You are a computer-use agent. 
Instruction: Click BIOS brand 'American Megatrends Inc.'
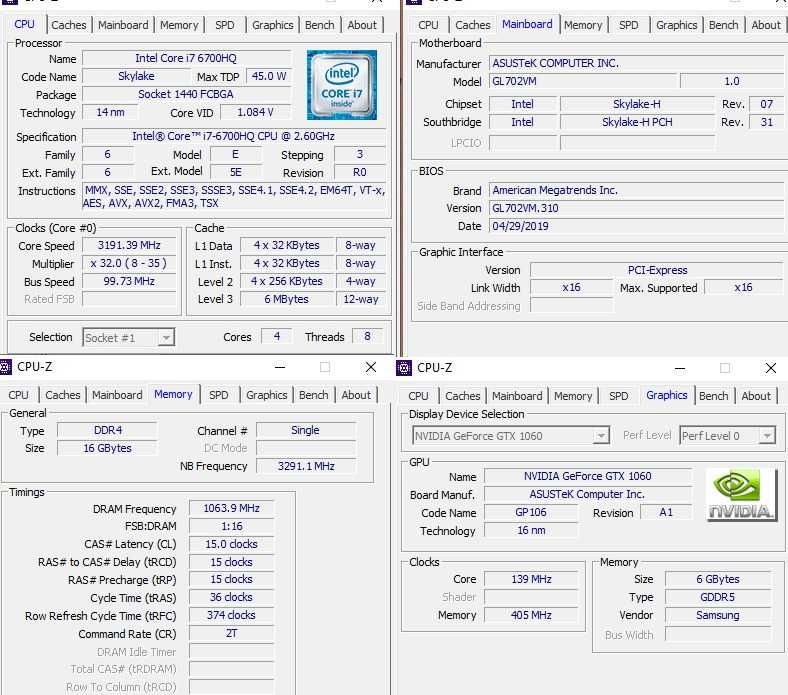[x=638, y=190]
